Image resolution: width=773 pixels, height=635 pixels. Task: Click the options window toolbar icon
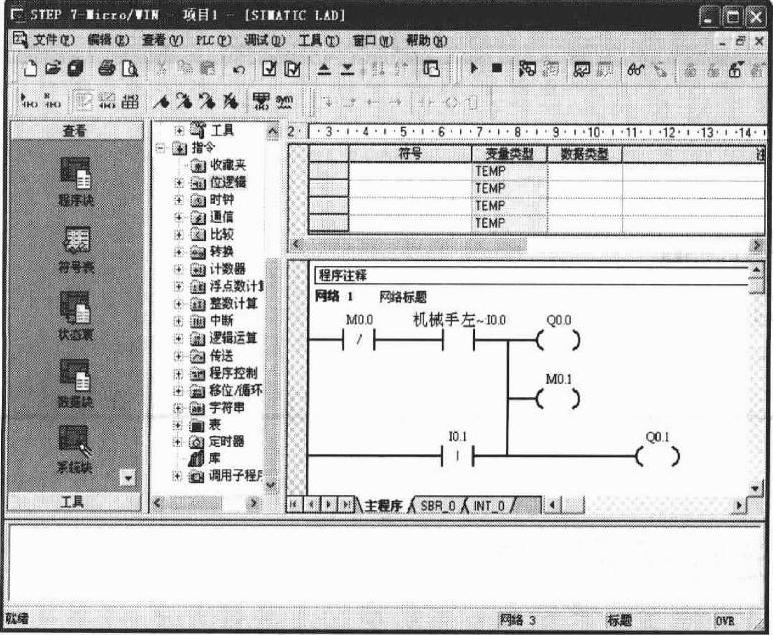pos(431,68)
